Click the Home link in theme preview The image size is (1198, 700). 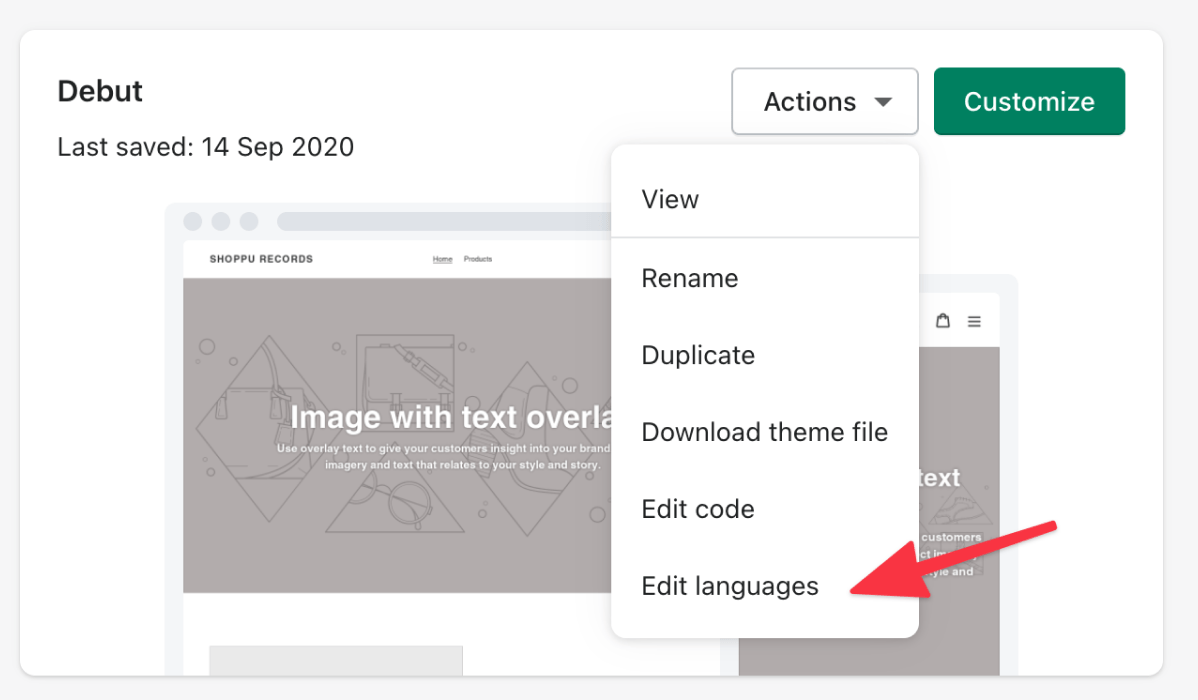point(442,258)
